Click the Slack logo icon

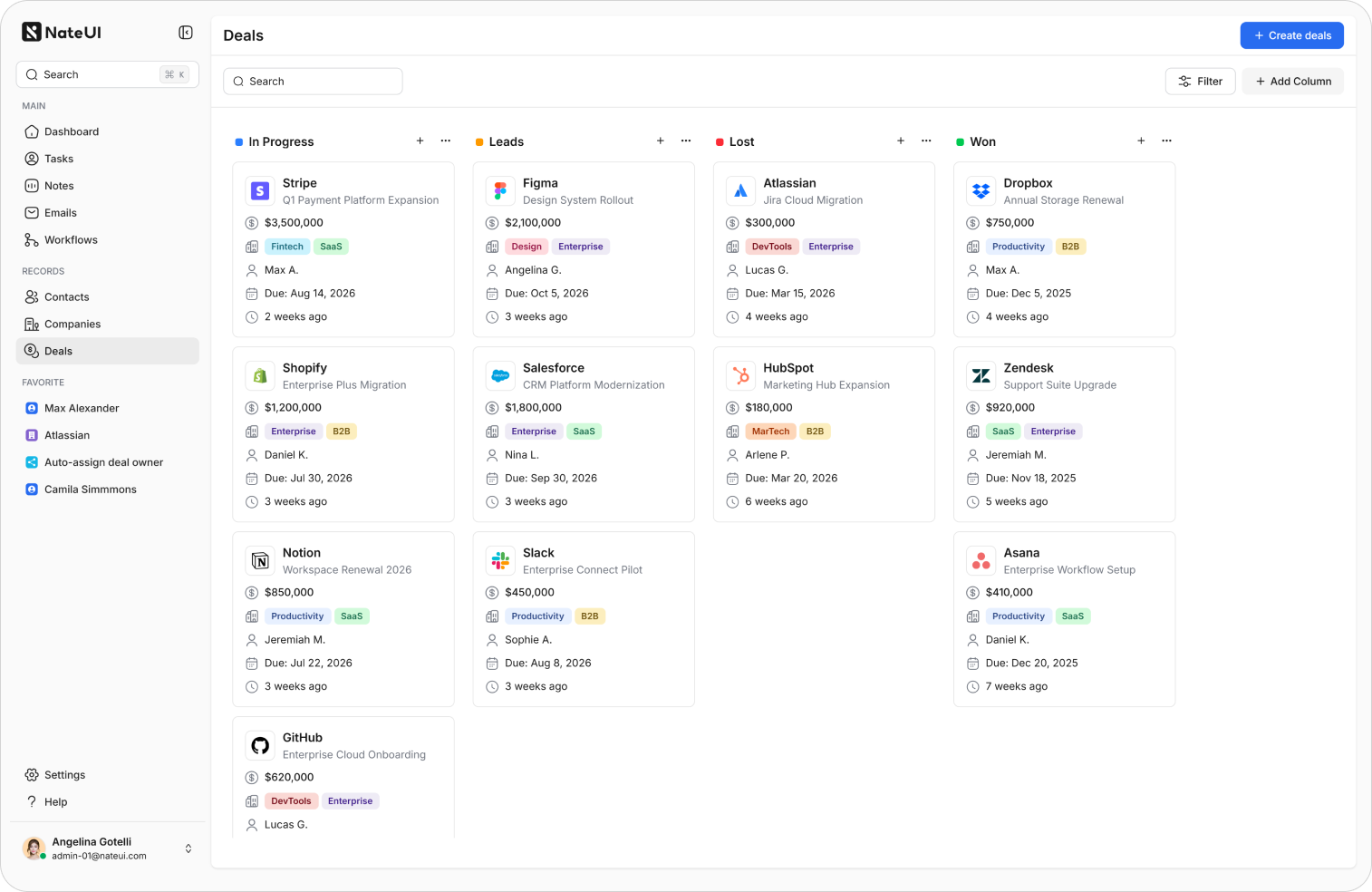[x=500, y=561]
